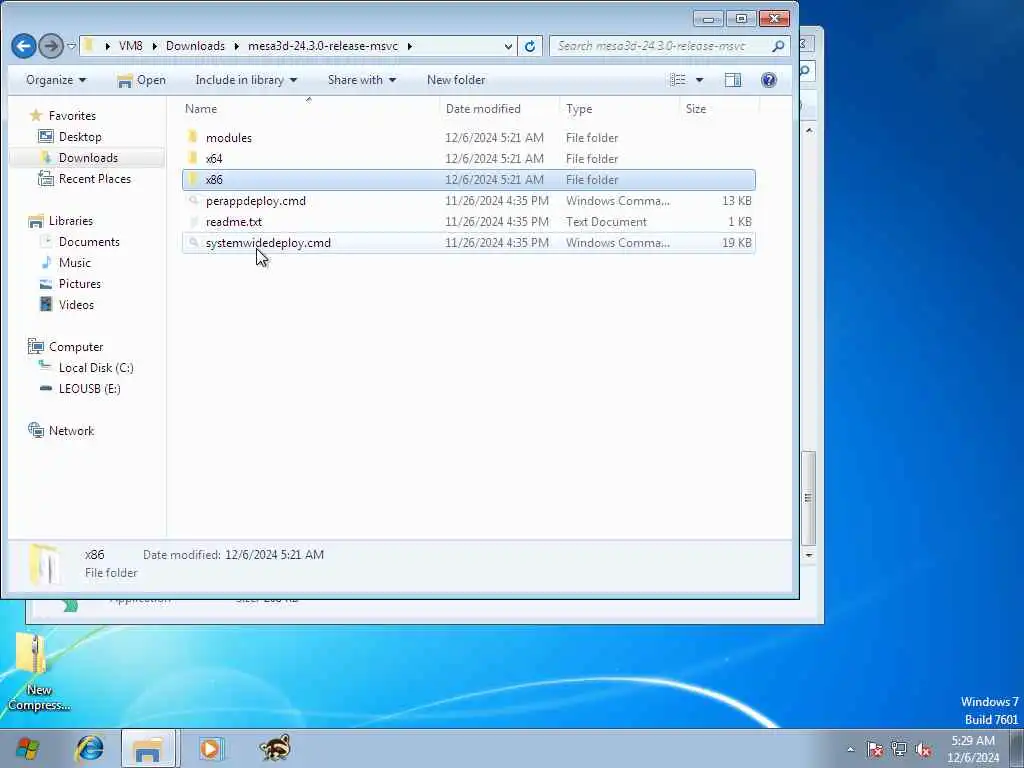Open the view options dropdown arrow
The width and height of the screenshot is (1024, 768).
699,80
